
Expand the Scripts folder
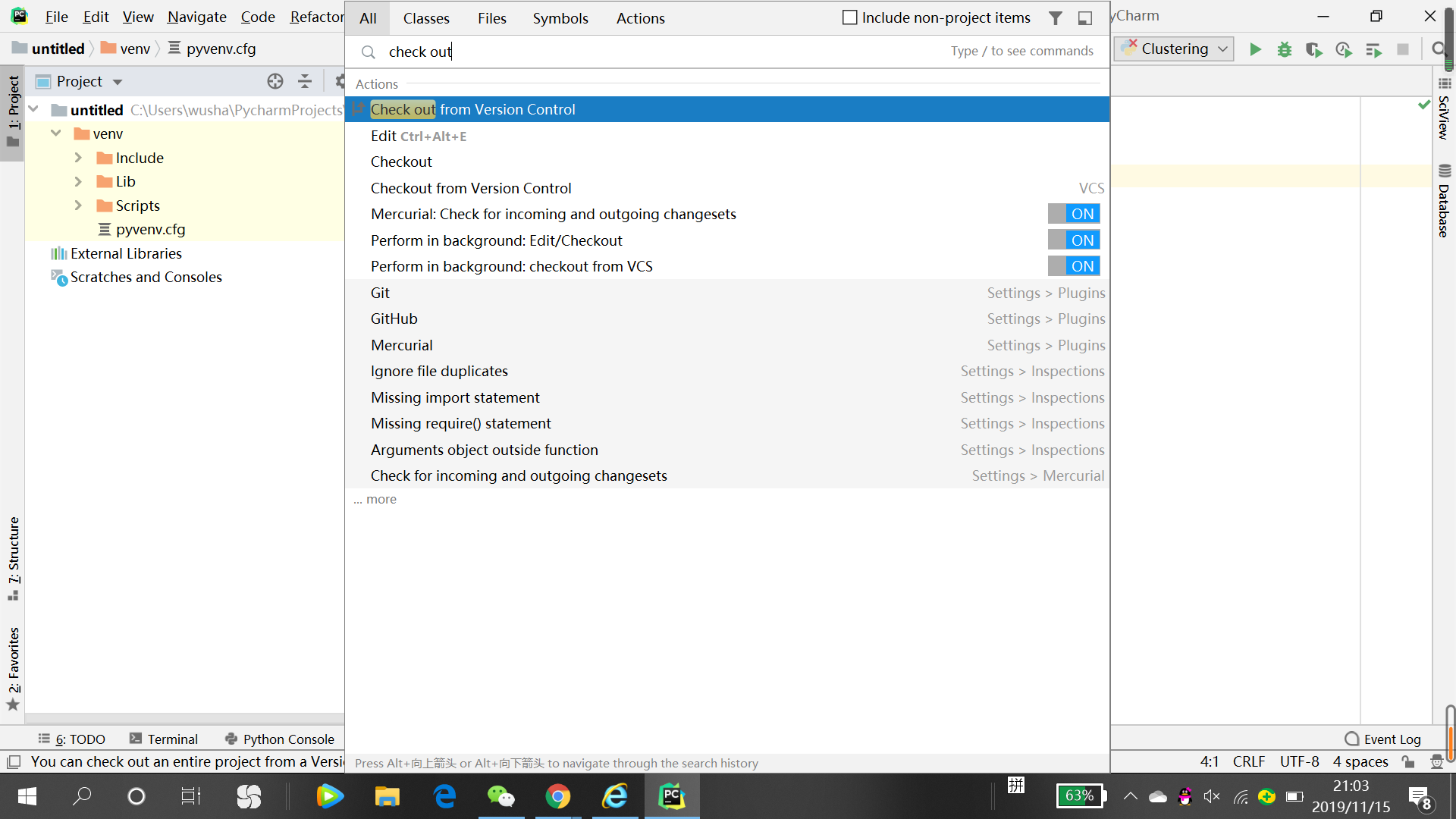(78, 206)
